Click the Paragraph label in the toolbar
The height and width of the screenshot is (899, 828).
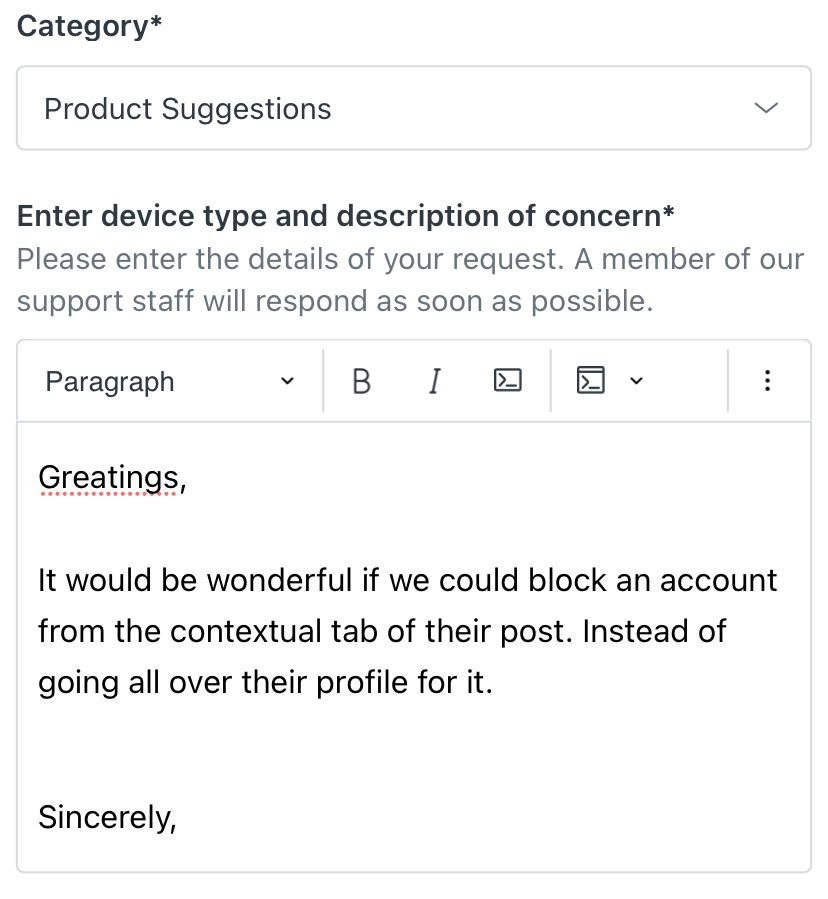pyautogui.click(x=109, y=381)
